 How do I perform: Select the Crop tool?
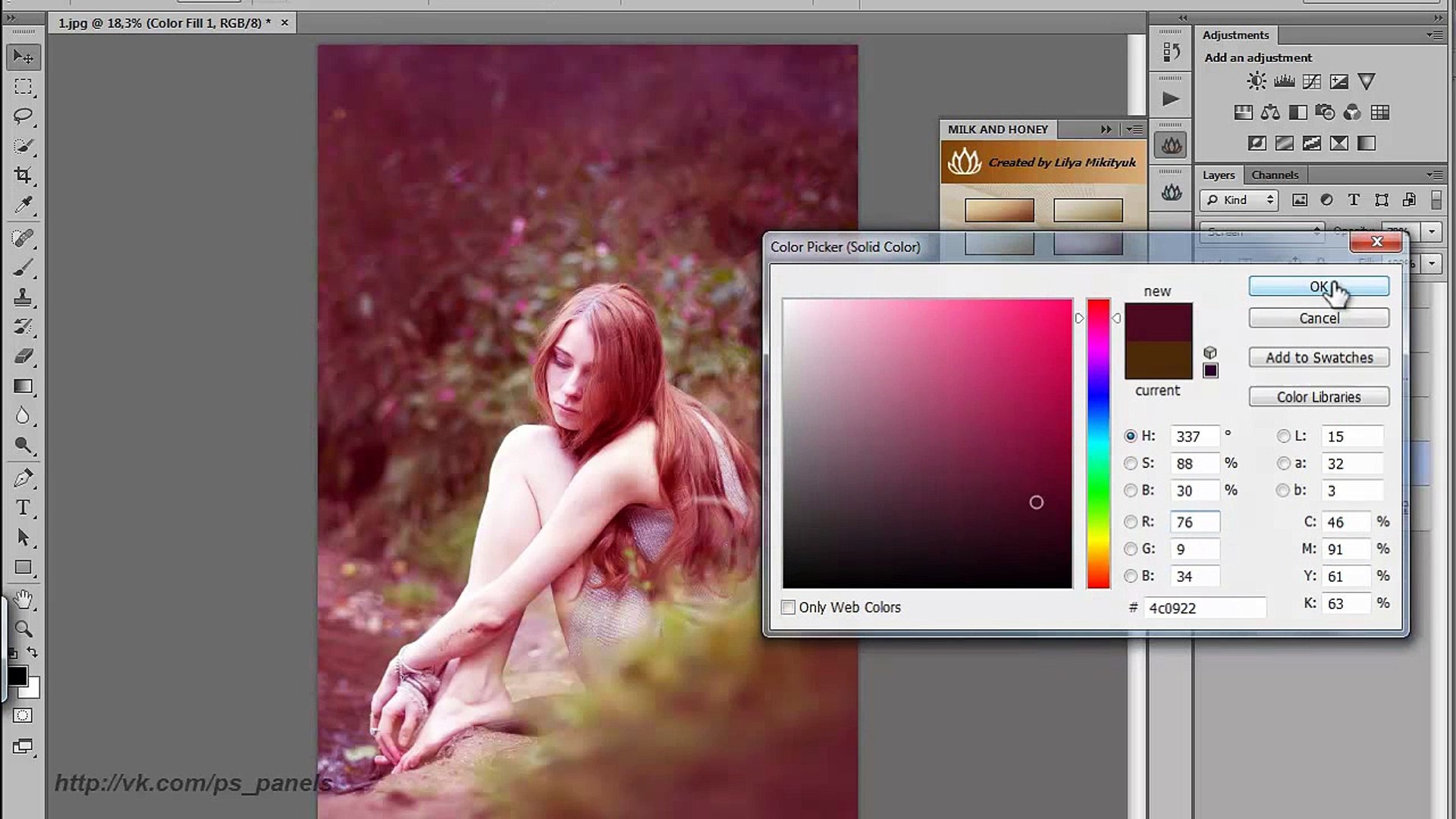23,175
